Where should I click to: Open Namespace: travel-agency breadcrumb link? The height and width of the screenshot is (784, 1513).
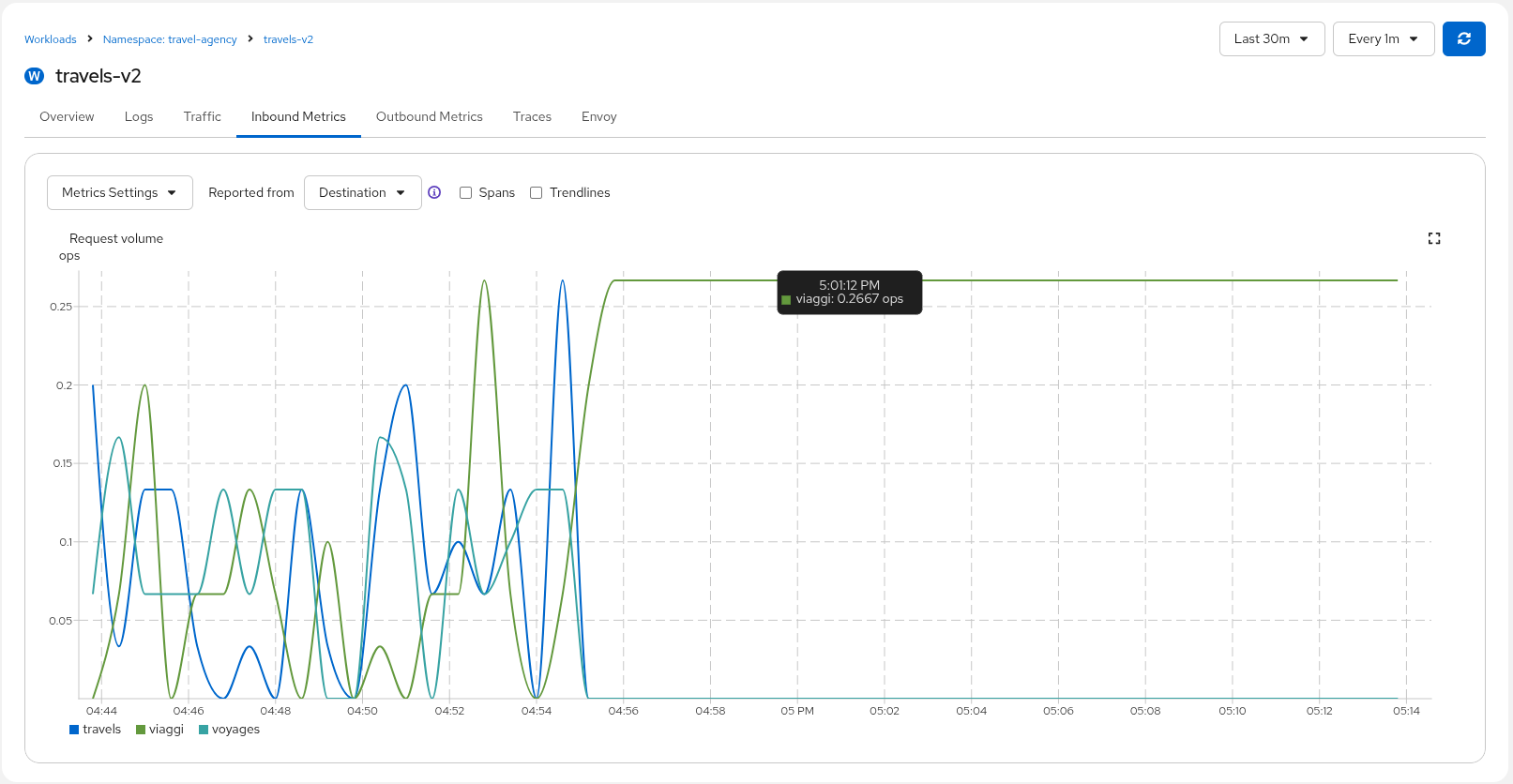pos(170,39)
